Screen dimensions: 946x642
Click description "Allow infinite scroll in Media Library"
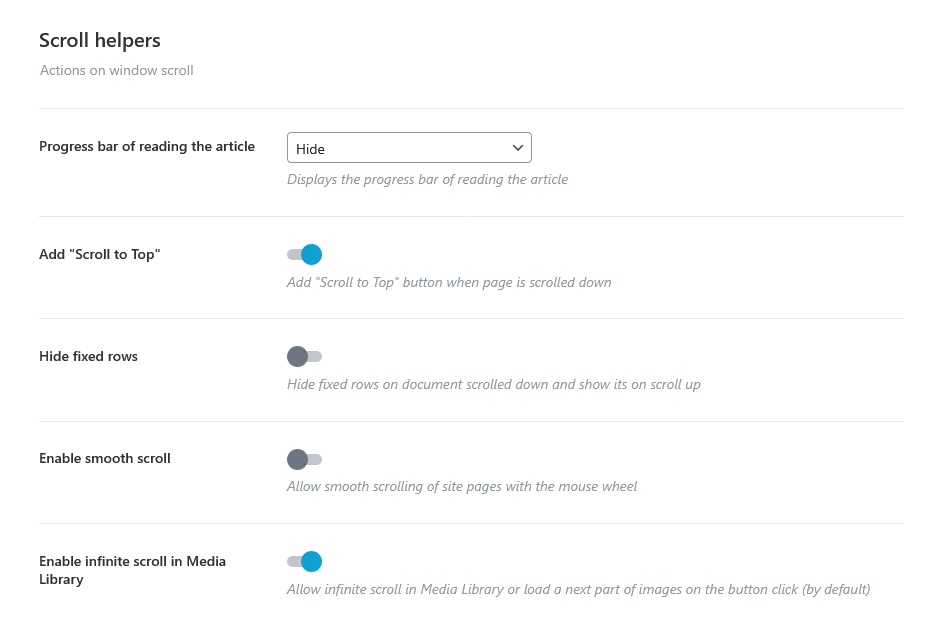(579, 590)
